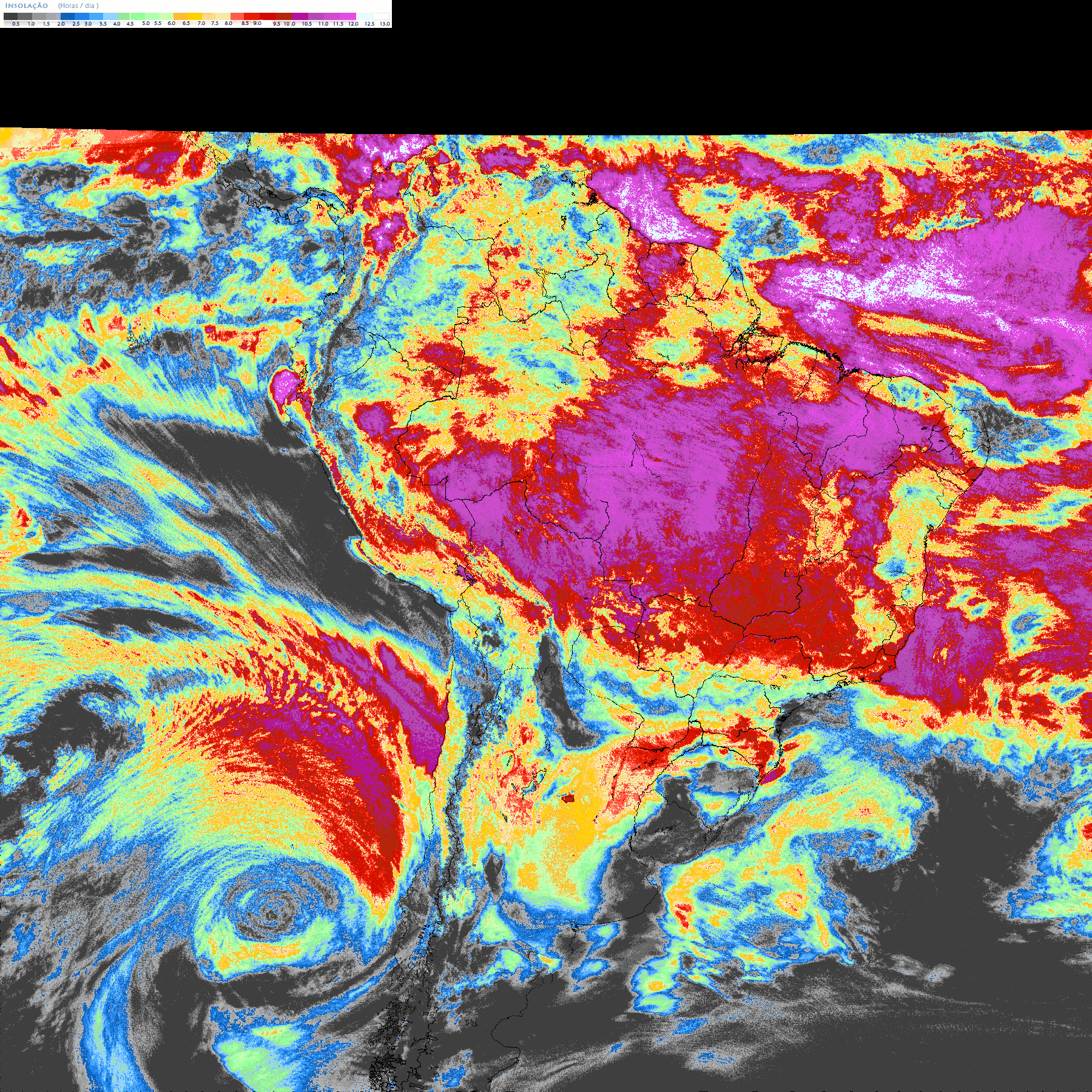Image resolution: width=1092 pixels, height=1092 pixels.
Task: Click the INSOLAÇÃO legend title
Action: pos(27,5)
